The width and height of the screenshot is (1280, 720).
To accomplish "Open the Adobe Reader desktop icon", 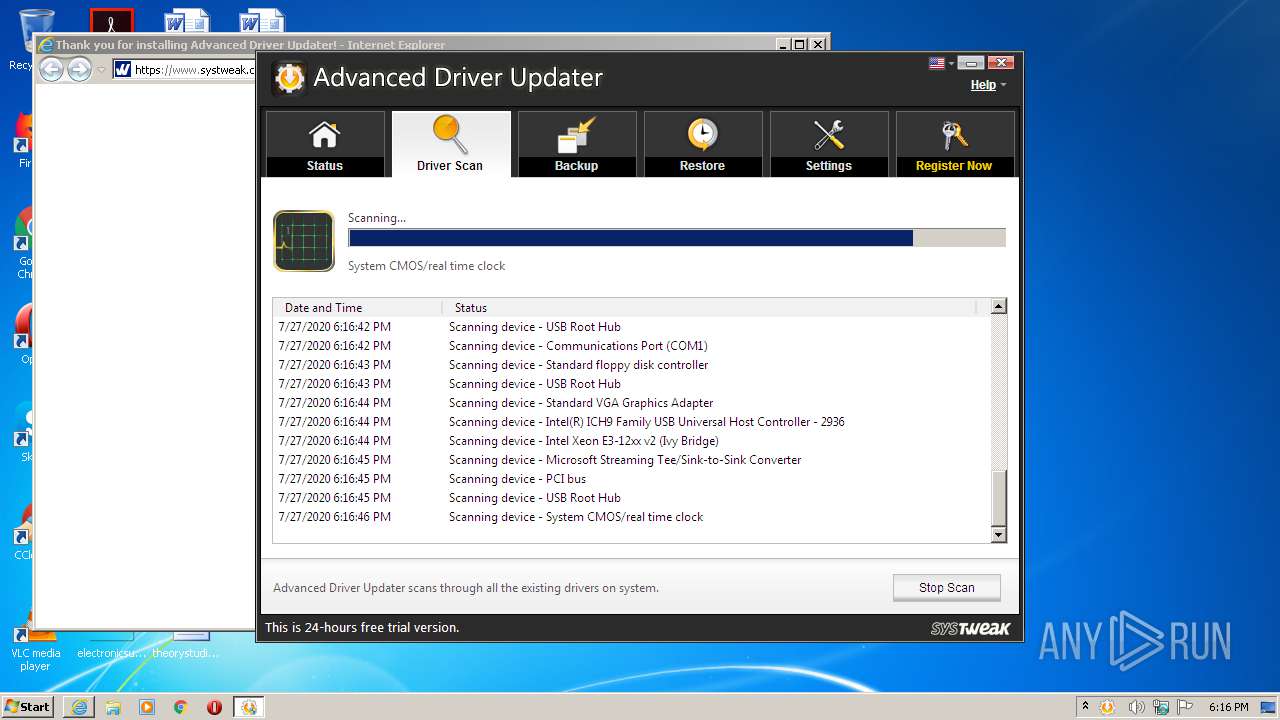I will point(112,22).
